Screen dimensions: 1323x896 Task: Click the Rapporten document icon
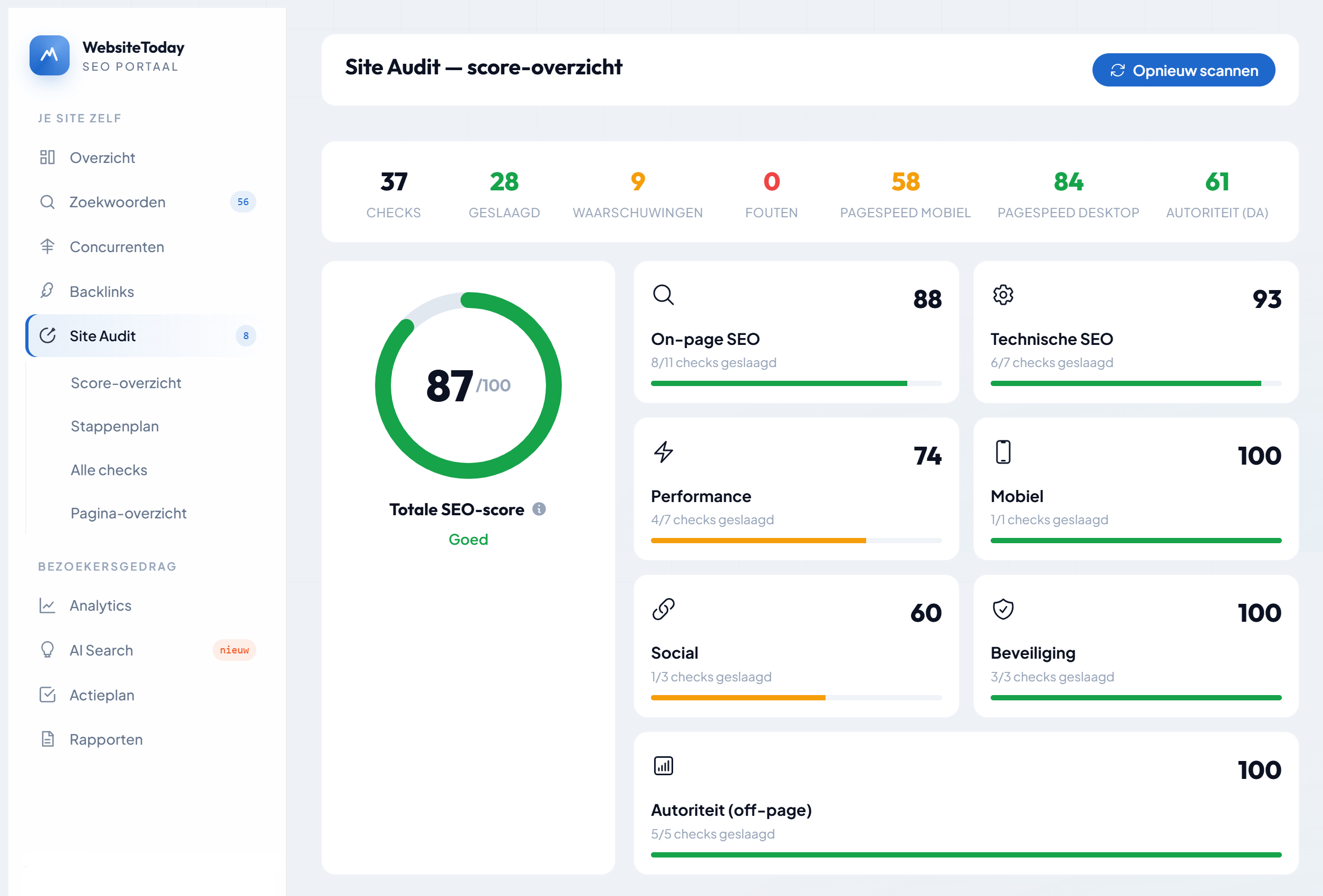coord(47,739)
